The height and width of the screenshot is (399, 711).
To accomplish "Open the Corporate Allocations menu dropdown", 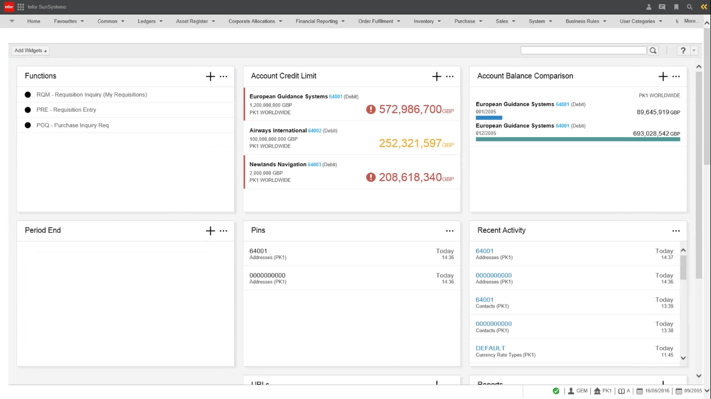I will click(255, 21).
